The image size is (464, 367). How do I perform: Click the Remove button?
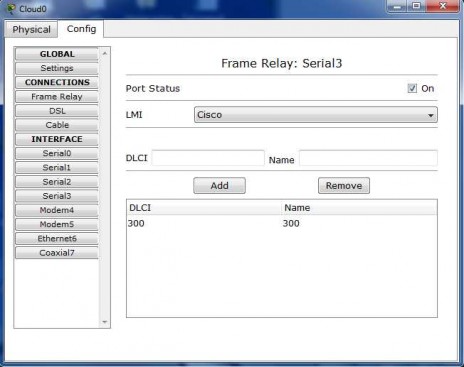coord(344,186)
